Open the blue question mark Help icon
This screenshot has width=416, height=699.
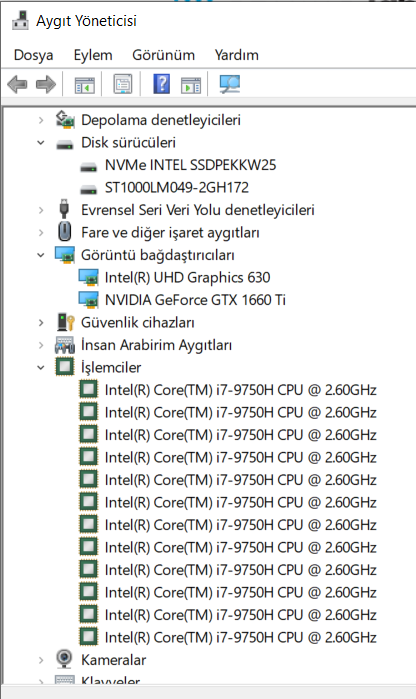(x=161, y=83)
